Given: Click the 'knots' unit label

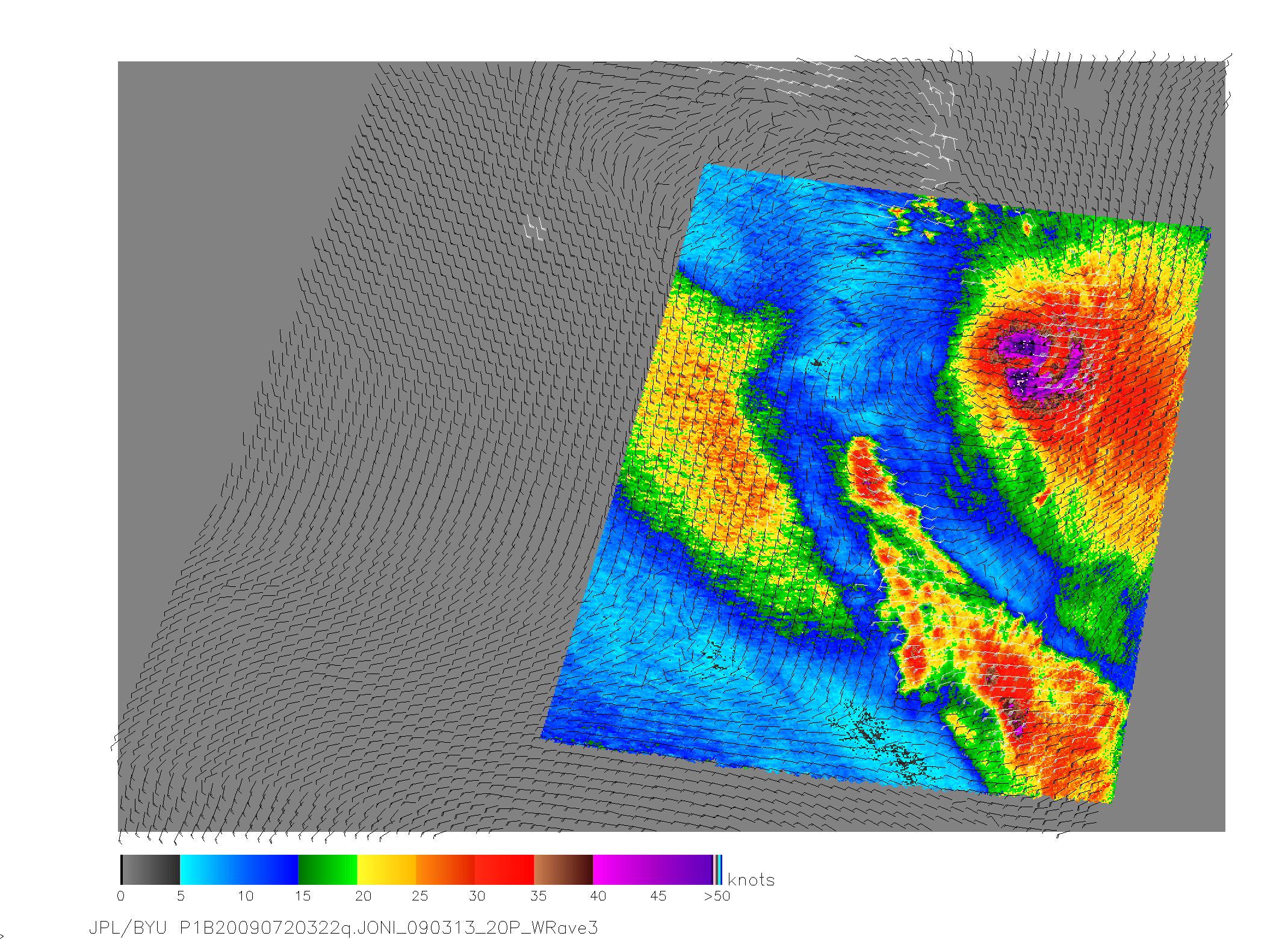Looking at the screenshot, I should [x=751, y=880].
